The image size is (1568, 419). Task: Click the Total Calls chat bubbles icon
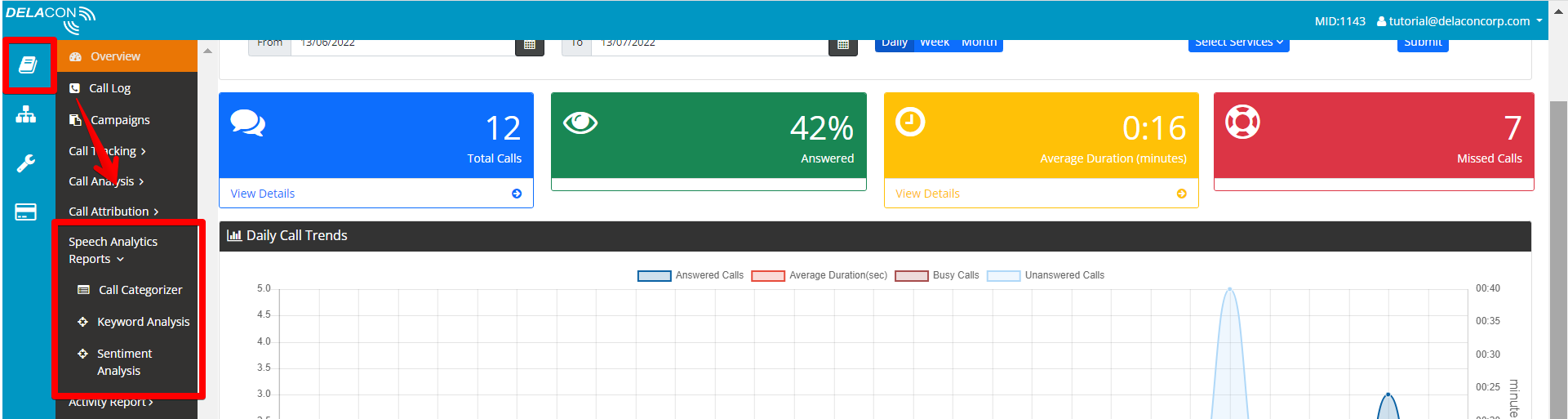[248, 123]
